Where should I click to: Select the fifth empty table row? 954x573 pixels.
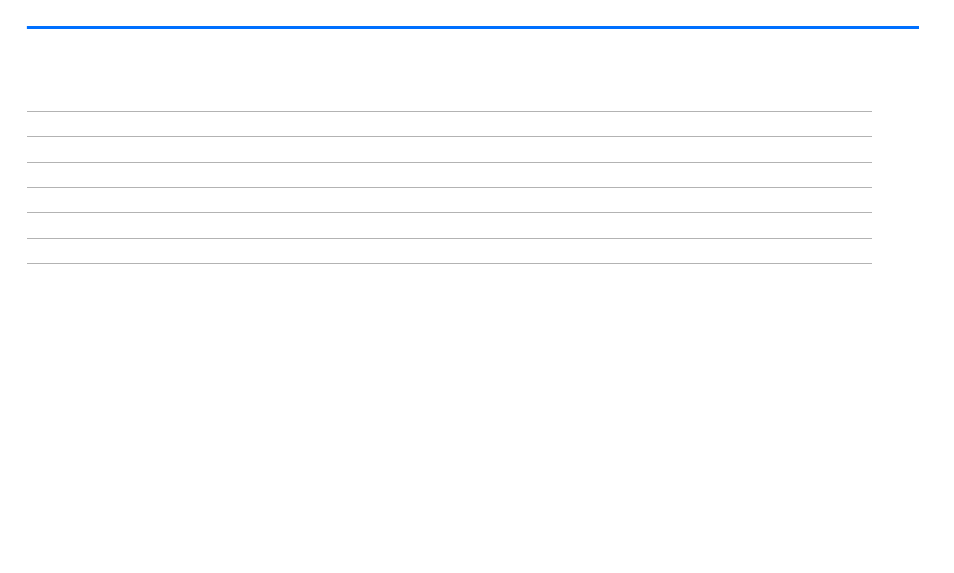[x=449, y=226]
